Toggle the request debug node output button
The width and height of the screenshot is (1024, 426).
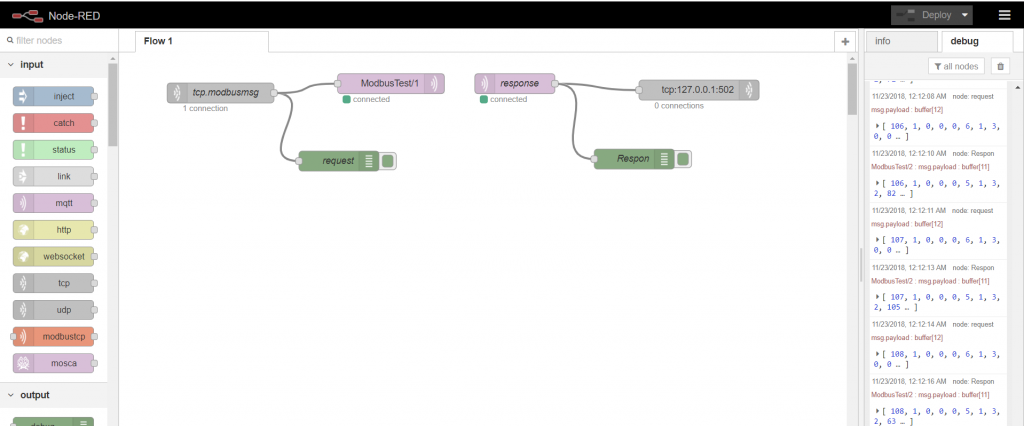[387, 161]
